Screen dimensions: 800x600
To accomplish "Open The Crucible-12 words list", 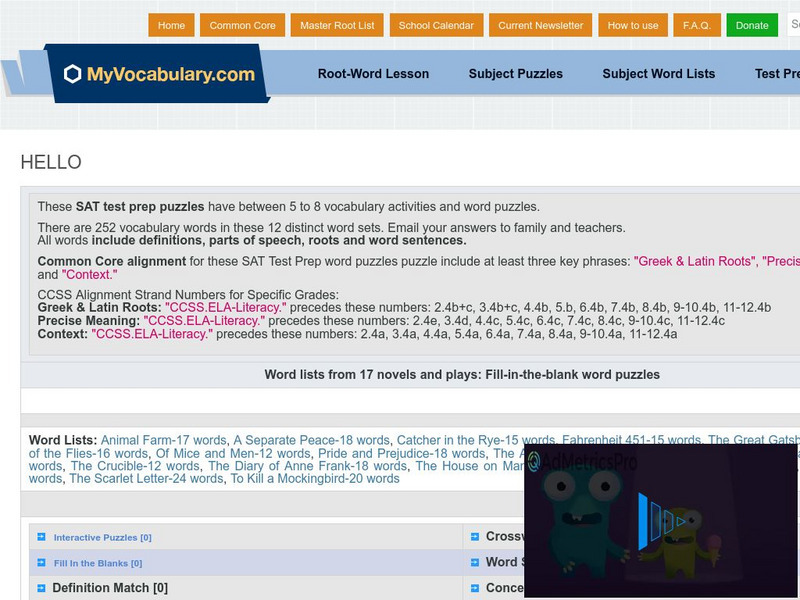I will pyautogui.click(x=135, y=466).
